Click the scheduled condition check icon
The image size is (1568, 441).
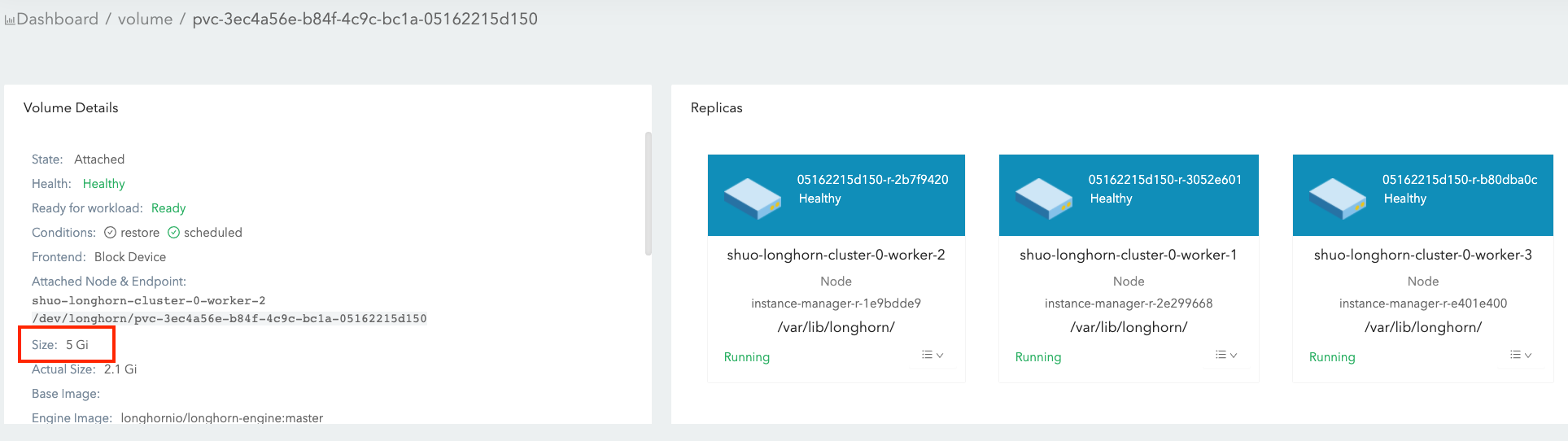(173, 233)
